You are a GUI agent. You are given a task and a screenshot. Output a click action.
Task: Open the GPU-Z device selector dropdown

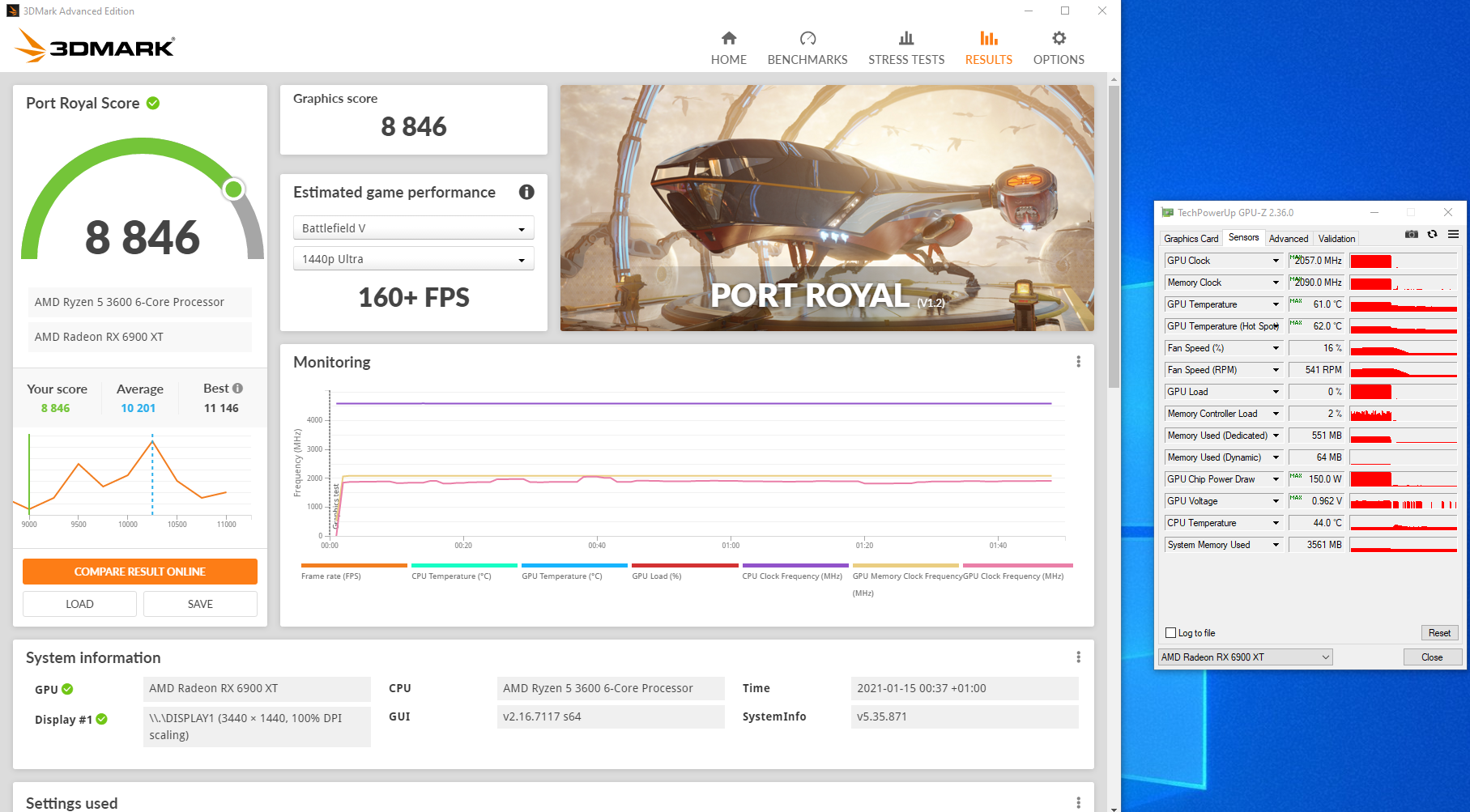click(x=1245, y=657)
